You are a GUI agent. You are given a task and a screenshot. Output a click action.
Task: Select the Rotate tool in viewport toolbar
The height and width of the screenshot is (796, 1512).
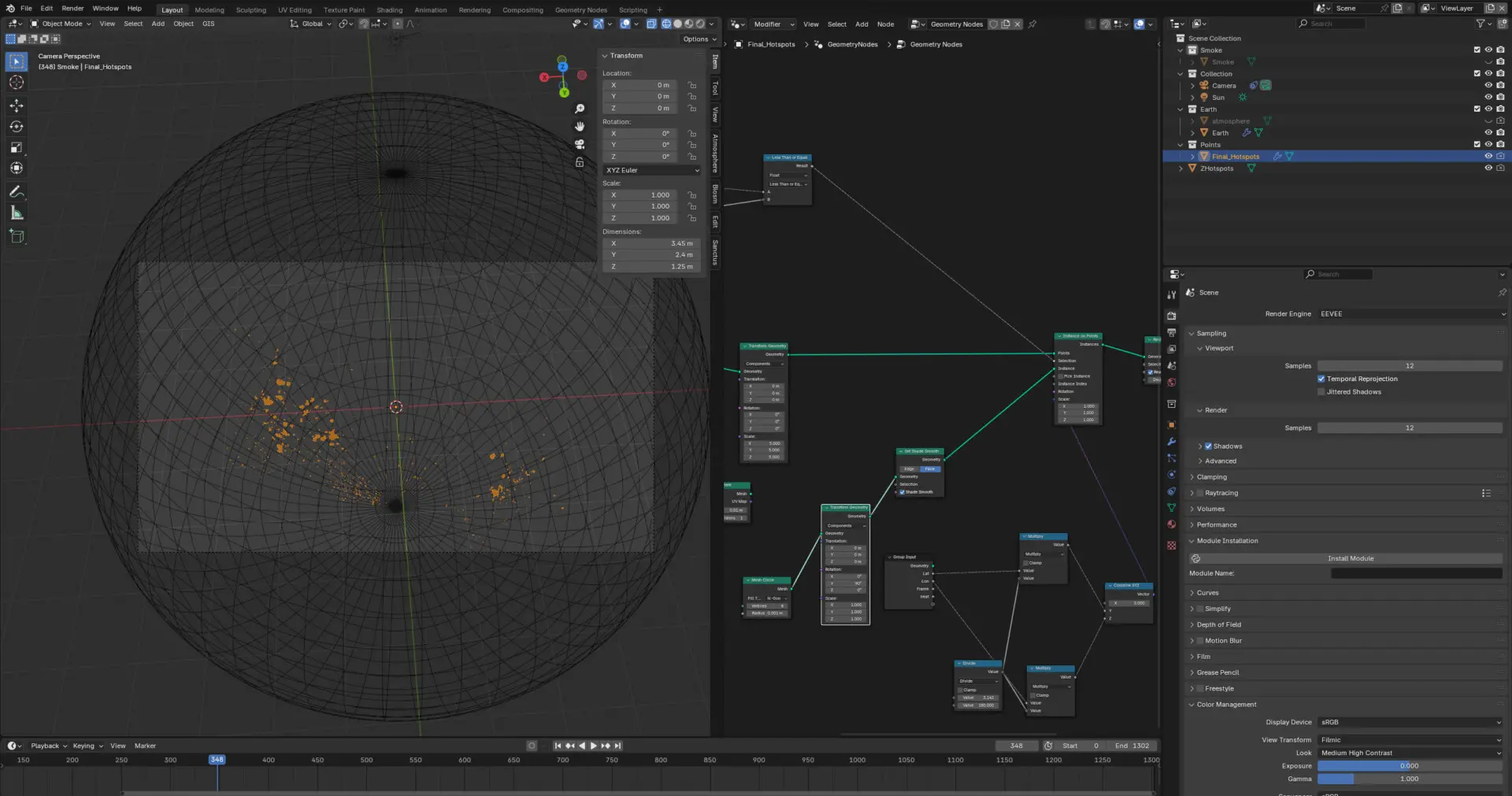[x=17, y=127]
